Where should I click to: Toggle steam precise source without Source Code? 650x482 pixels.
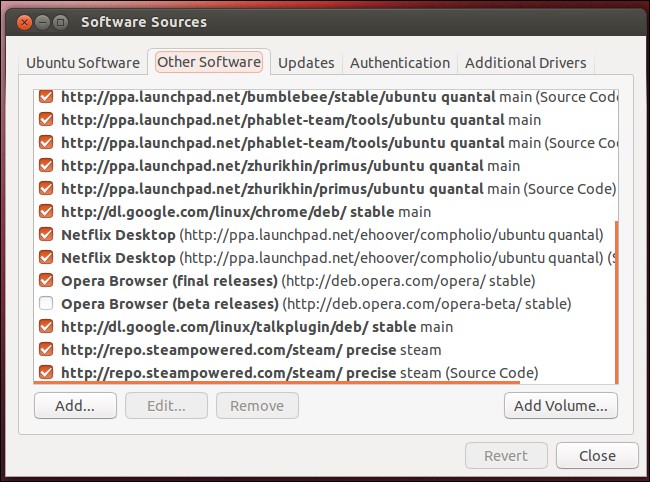(x=46, y=350)
